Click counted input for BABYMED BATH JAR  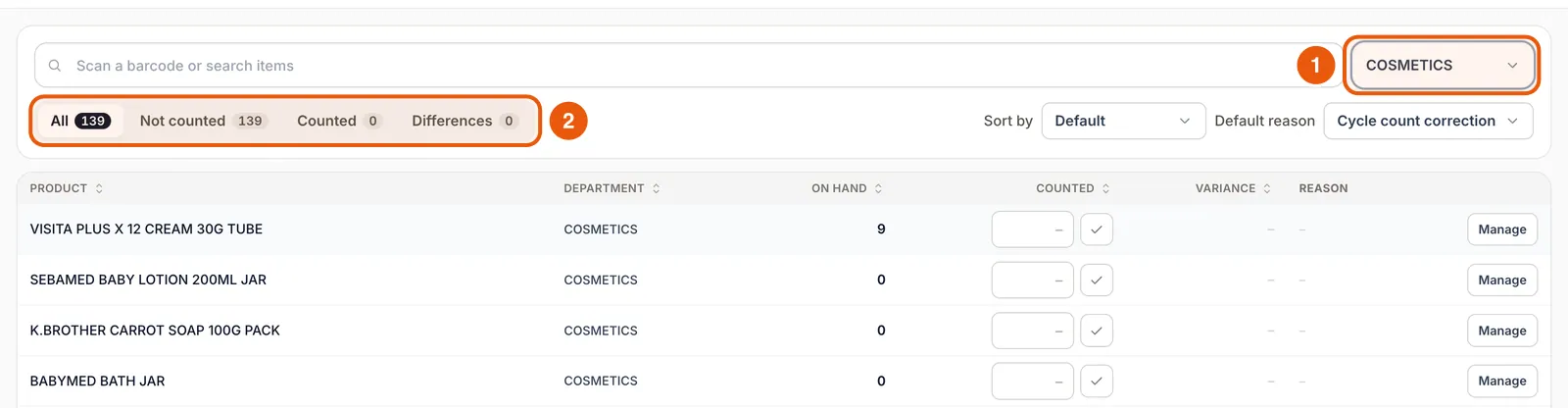point(1033,381)
